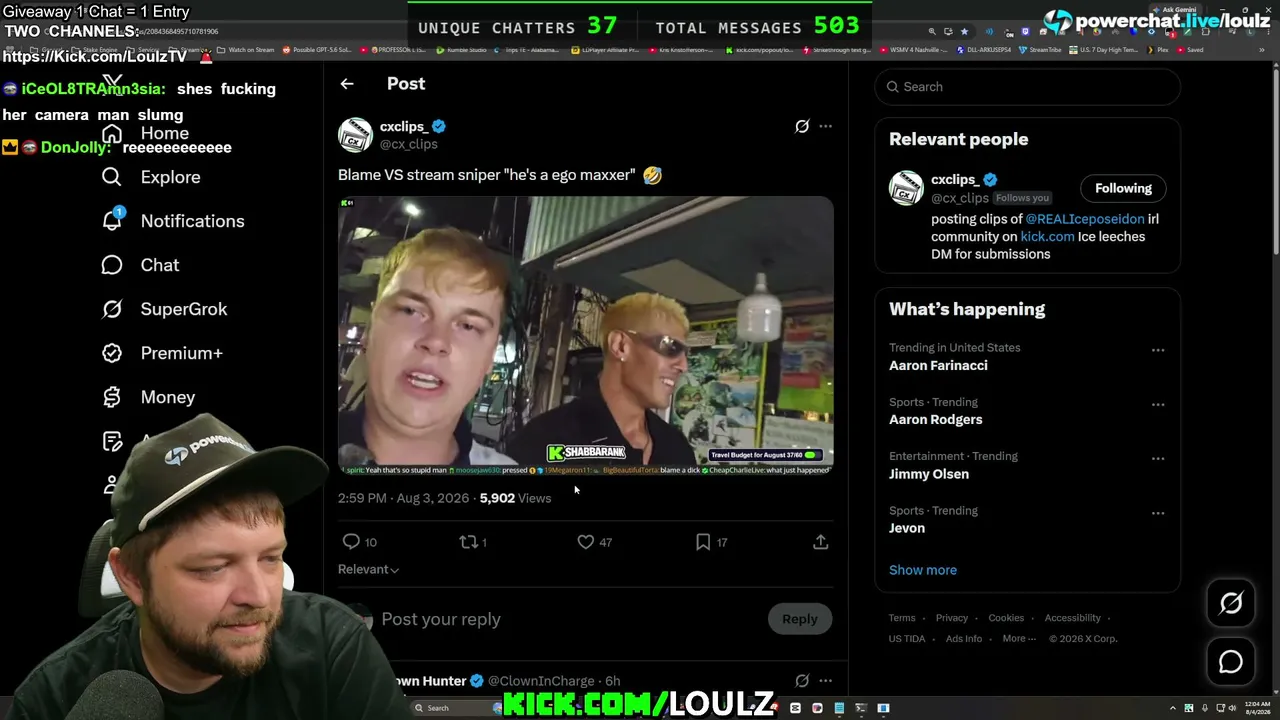1280x720 pixels.
Task: Select Premium+ in the navigation menu
Action: click(x=182, y=353)
